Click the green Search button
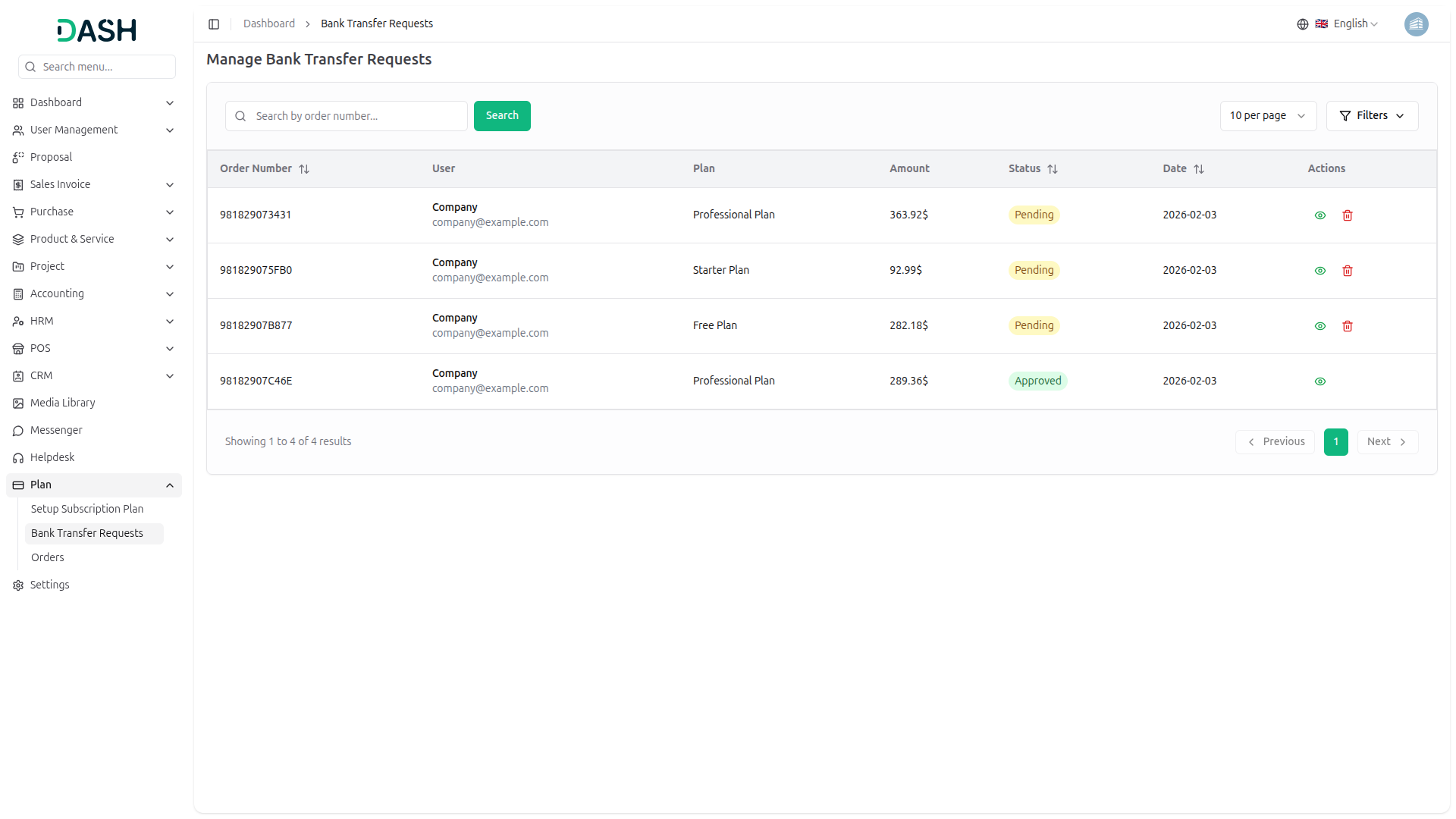This screenshot has height=819, width=1456. click(502, 116)
